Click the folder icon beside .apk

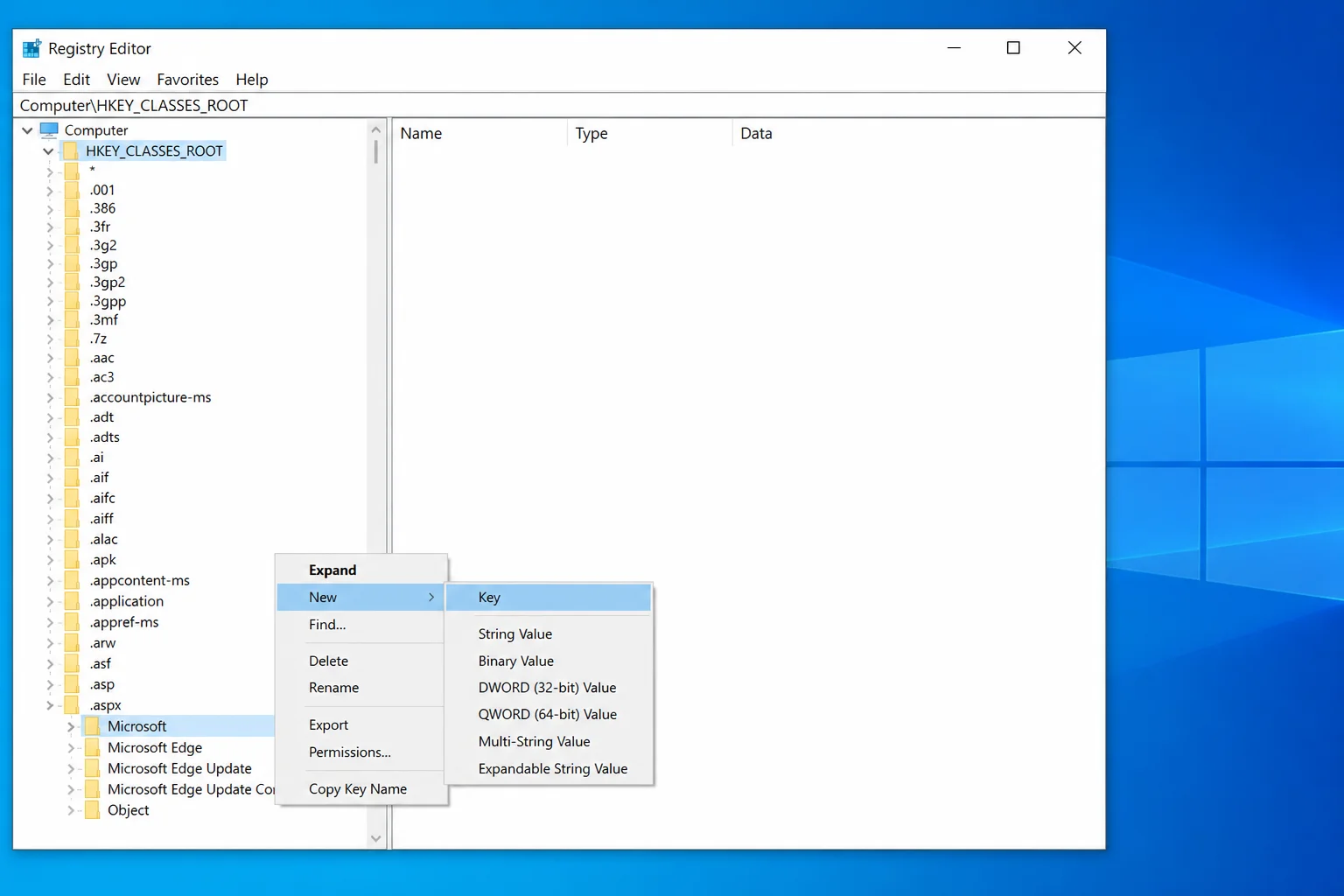(72, 560)
